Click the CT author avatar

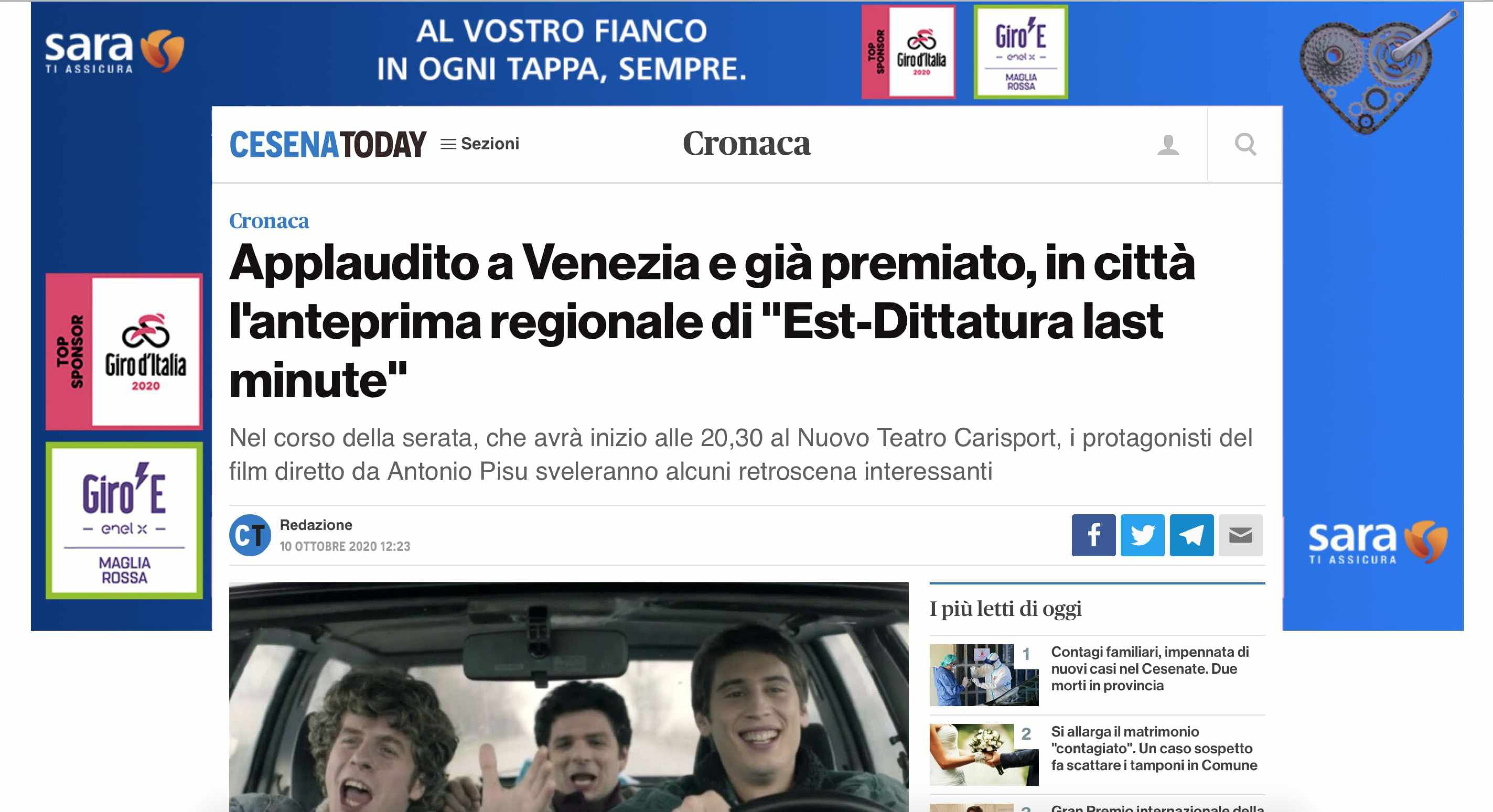[x=250, y=535]
